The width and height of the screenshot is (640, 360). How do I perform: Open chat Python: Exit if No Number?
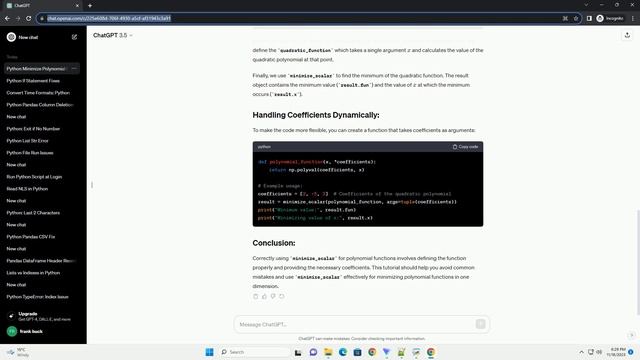pos(33,129)
